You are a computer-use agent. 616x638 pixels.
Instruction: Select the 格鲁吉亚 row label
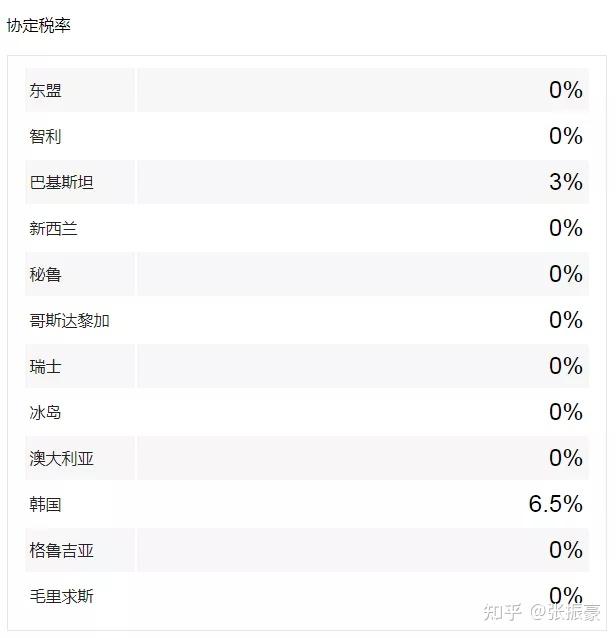point(62,551)
